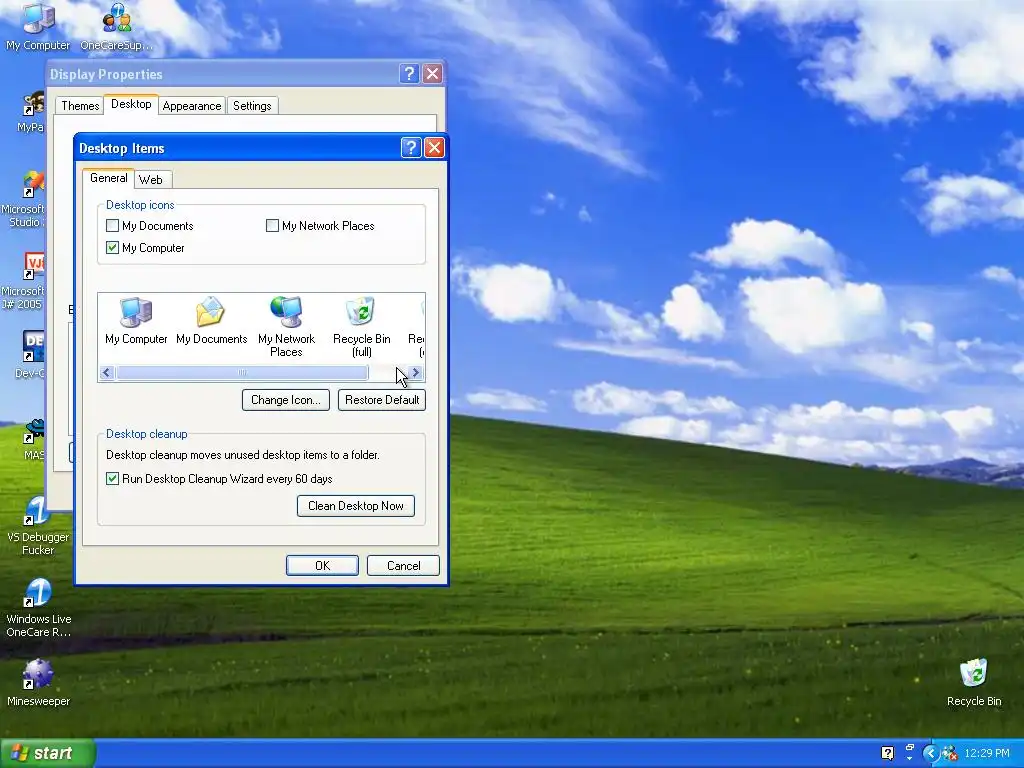The image size is (1024, 768).
Task: Click the help question mark in Desktop Items title bar
Action: point(410,148)
